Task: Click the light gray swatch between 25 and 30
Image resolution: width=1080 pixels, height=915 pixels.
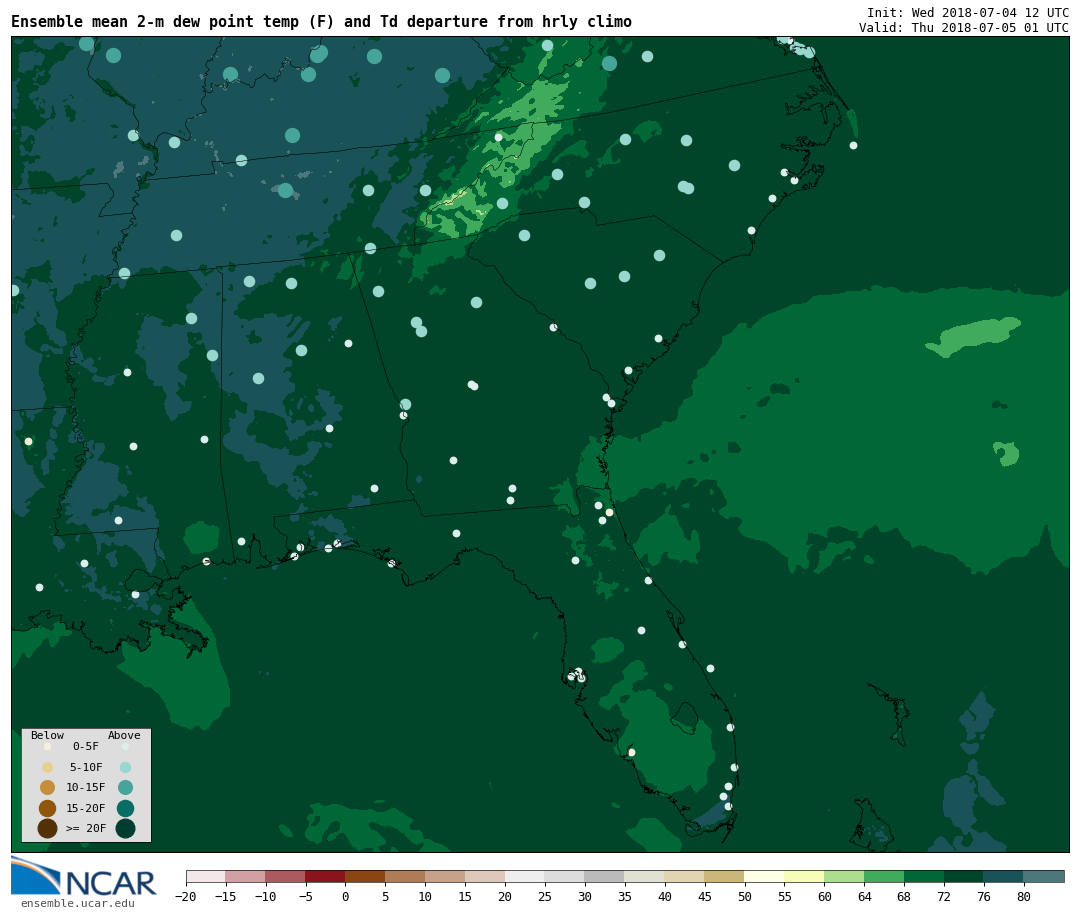Action: click(565, 876)
